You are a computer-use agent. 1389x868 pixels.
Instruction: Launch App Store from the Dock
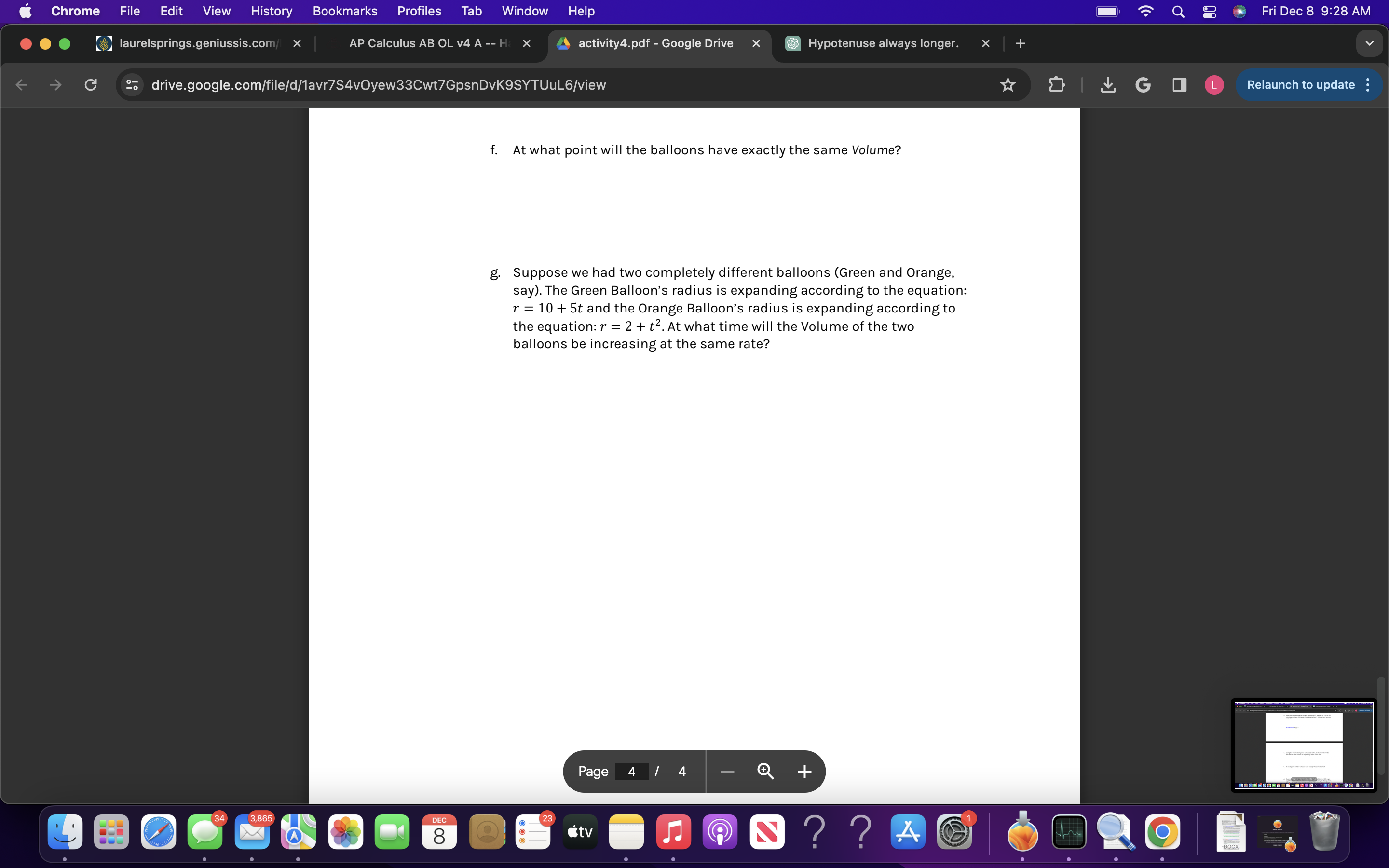(908, 831)
